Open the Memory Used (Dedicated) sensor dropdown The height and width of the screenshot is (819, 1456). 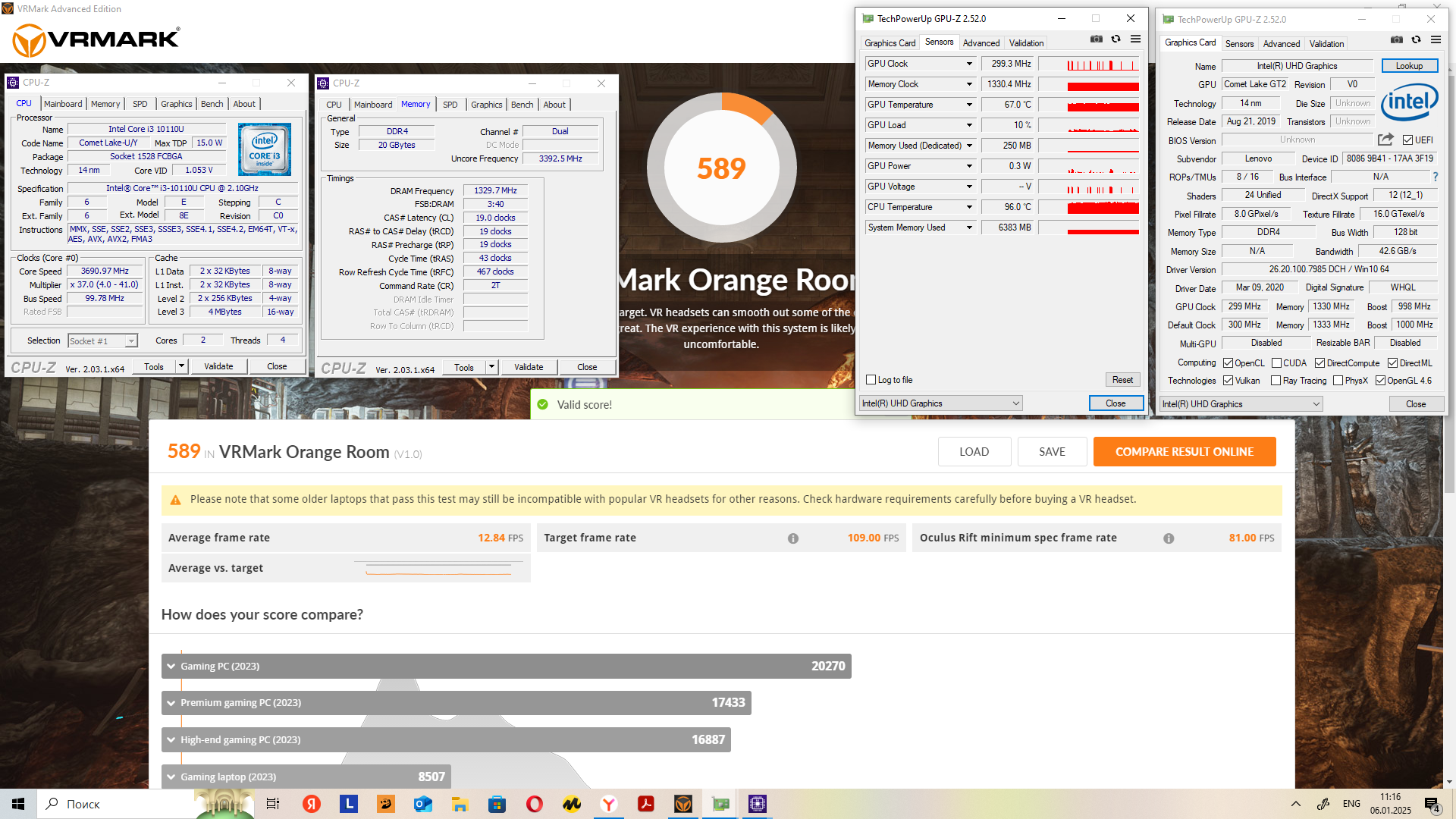click(x=969, y=146)
